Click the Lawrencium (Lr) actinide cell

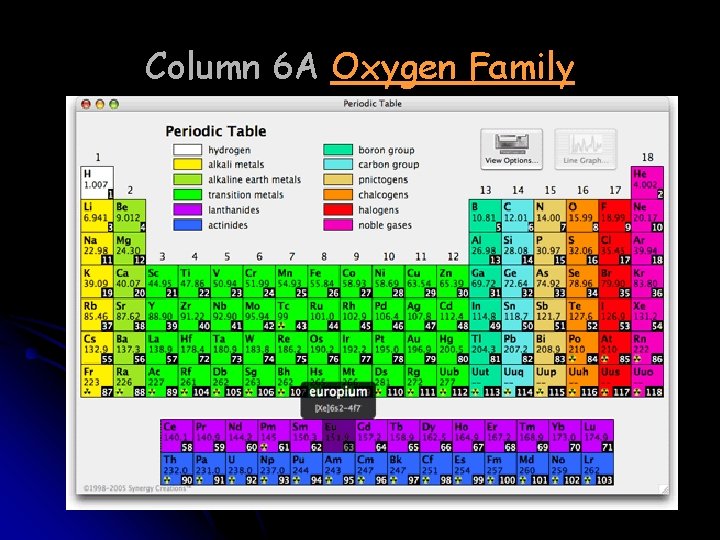point(597,469)
